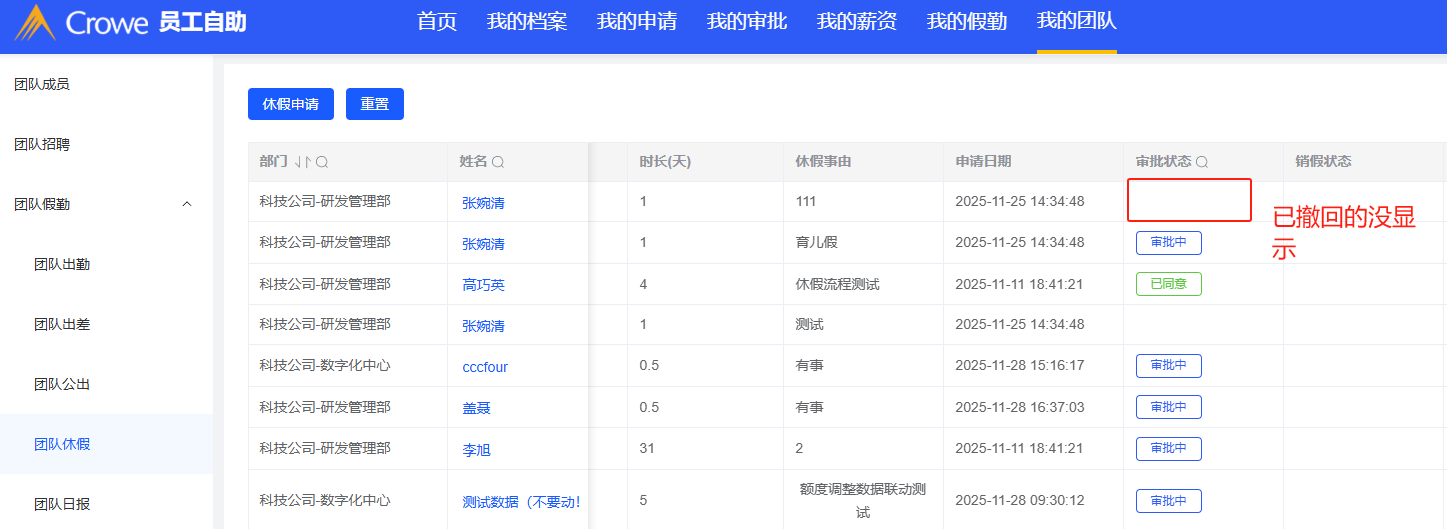Select the 团队日报 sidebar item
The image size is (1447, 529).
pyautogui.click(x=62, y=504)
